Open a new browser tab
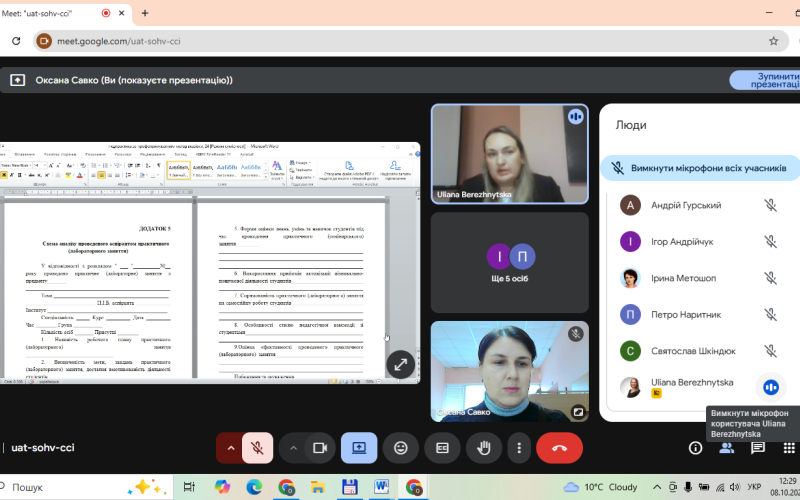The height and width of the screenshot is (500, 800). point(145,13)
